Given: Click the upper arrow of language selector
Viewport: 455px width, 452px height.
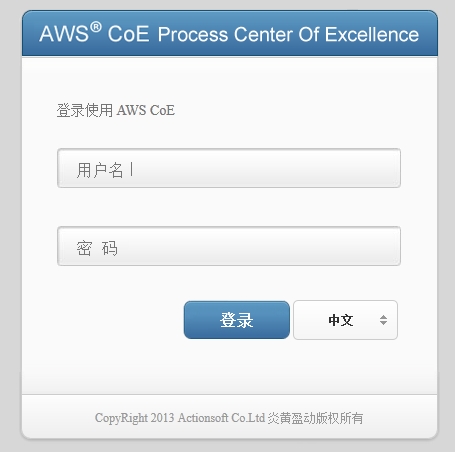Looking at the screenshot, I should point(383,317).
